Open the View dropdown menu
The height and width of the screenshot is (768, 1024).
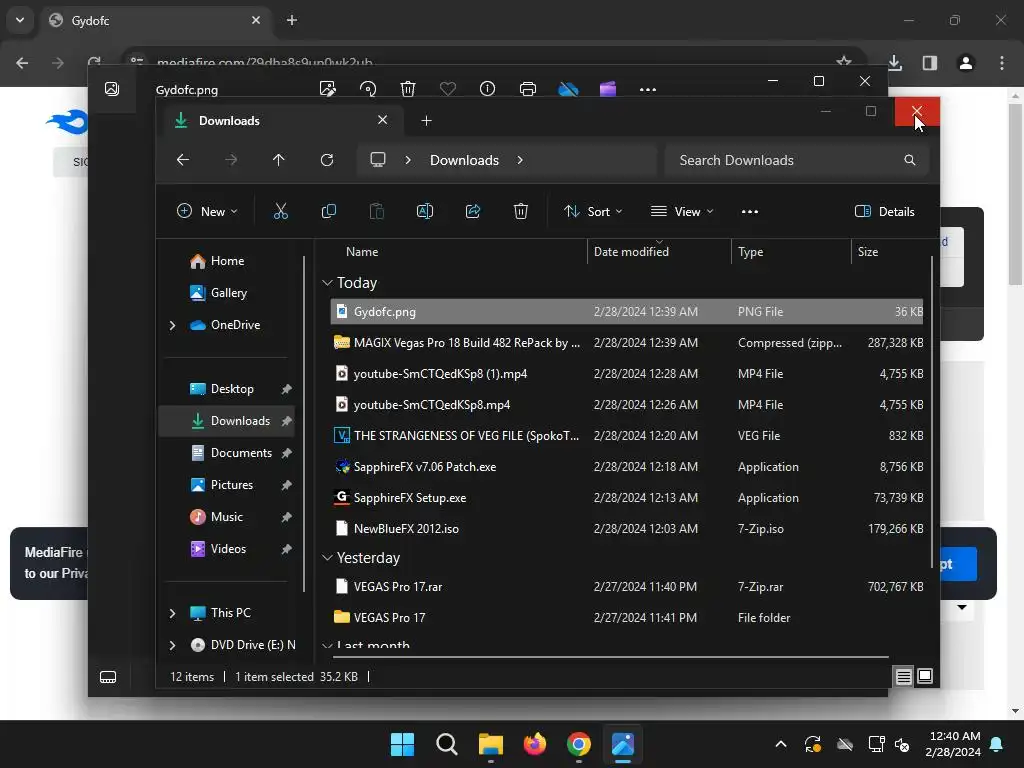(682, 211)
